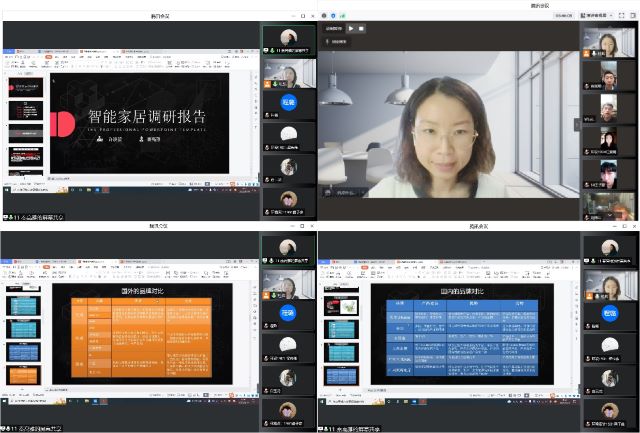
Task: Select the blue table slide thumbnail in orange-table window
Action: 24,352
